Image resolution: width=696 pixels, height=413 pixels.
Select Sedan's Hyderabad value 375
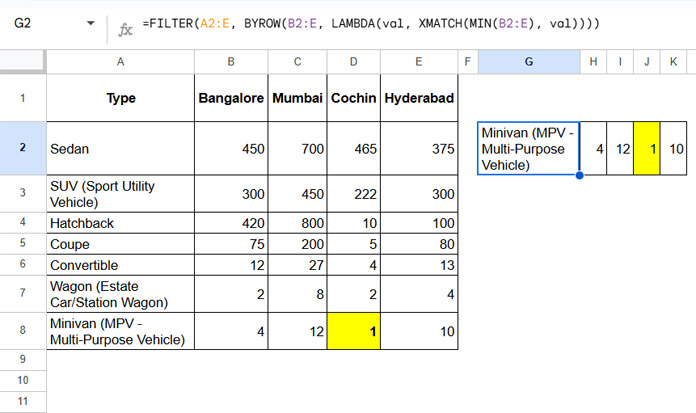(419, 148)
